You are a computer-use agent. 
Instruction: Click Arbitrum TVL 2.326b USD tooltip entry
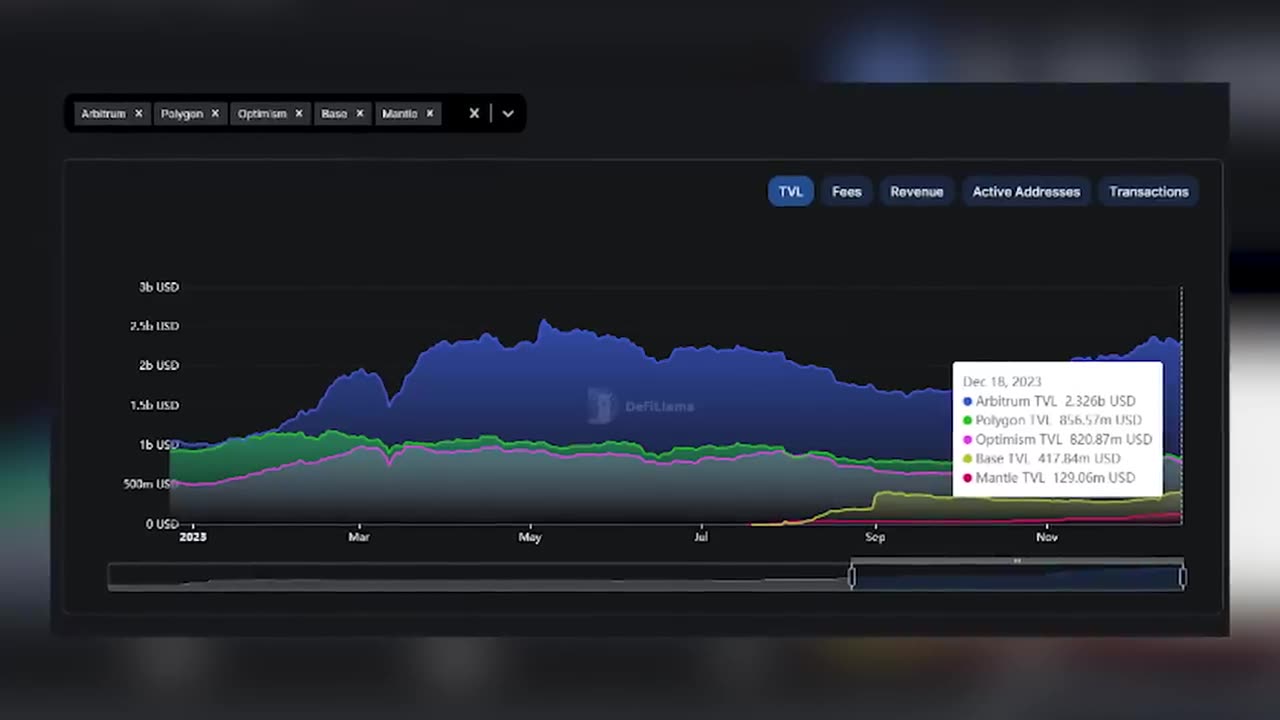pyautogui.click(x=1049, y=401)
